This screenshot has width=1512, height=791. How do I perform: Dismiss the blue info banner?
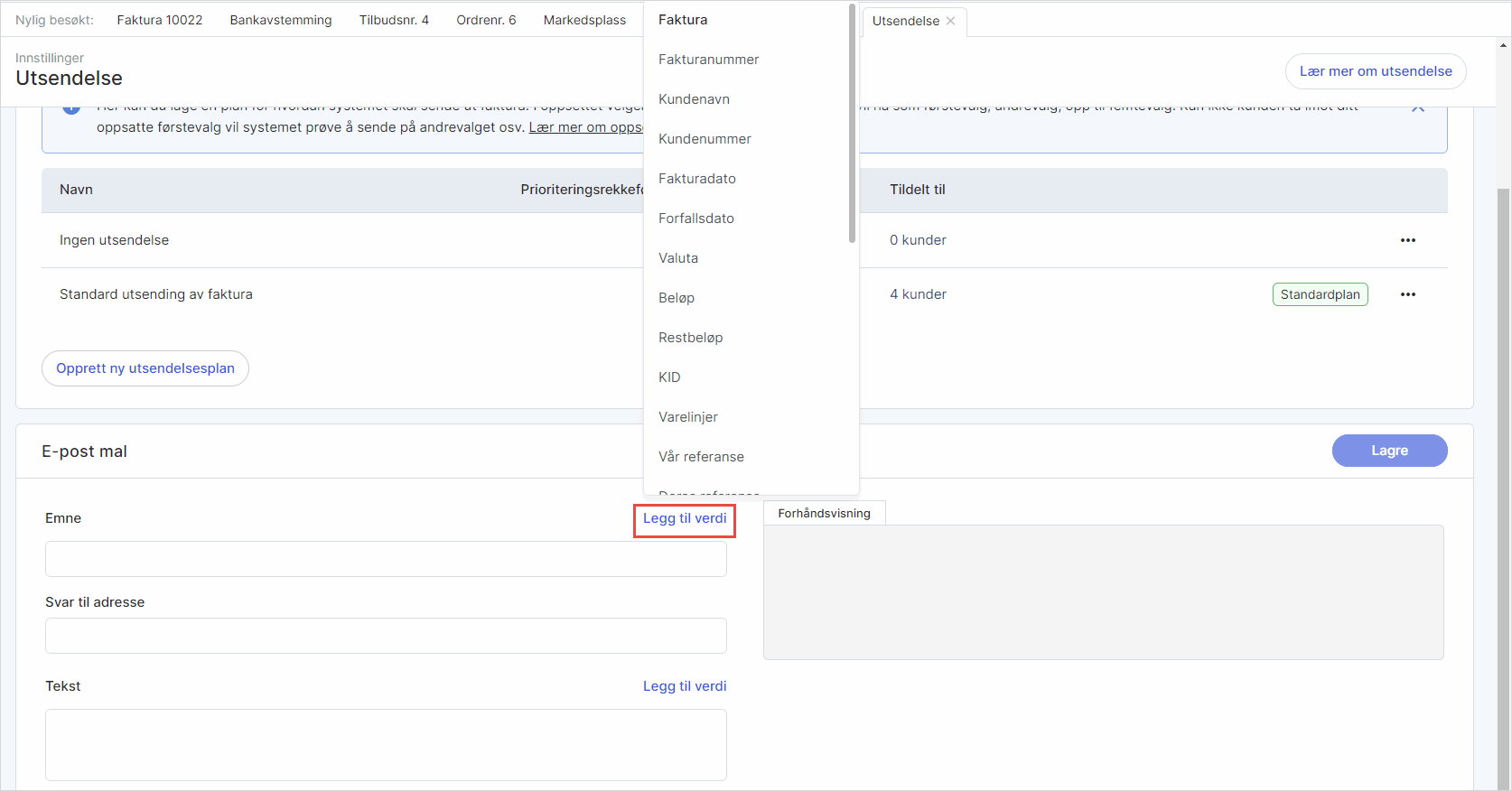(1417, 108)
